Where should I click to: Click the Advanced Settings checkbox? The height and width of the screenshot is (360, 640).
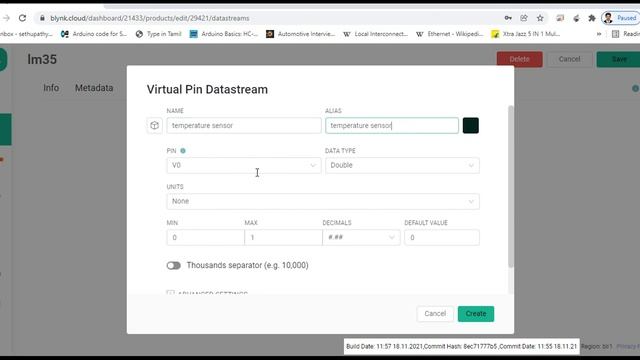[170, 293]
